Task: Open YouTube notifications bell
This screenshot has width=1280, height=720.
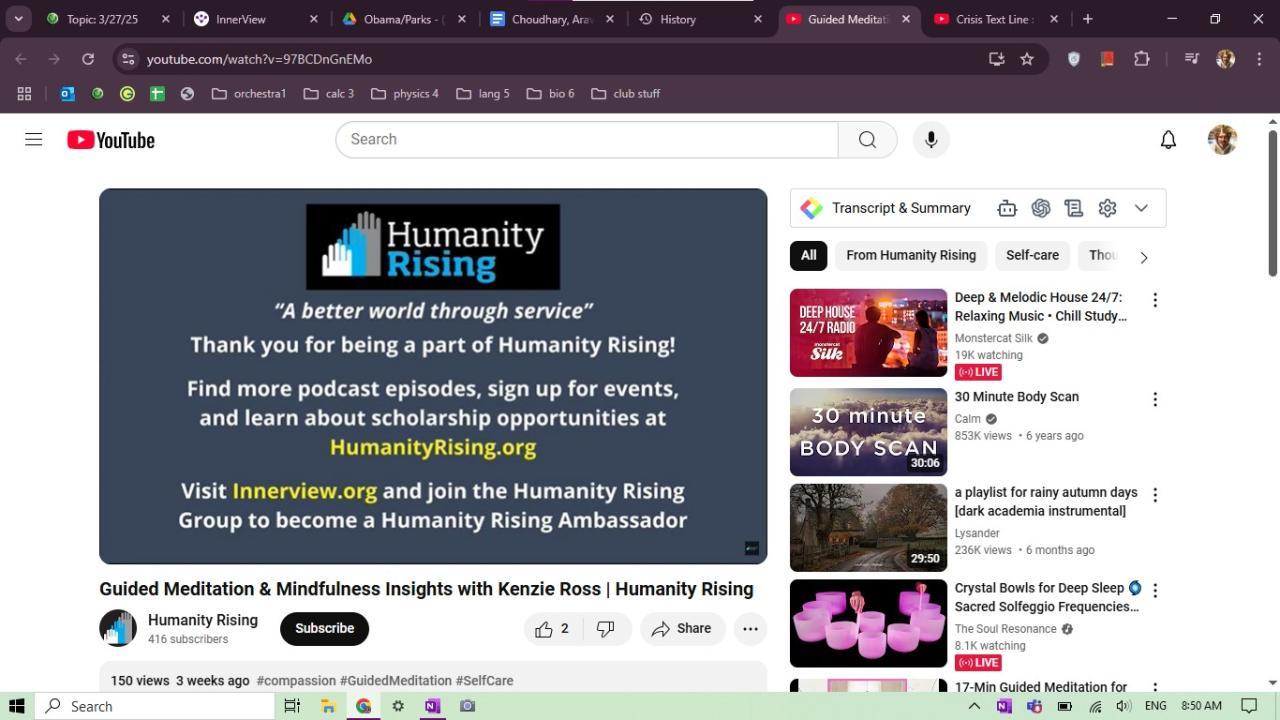Action: pos(1168,140)
